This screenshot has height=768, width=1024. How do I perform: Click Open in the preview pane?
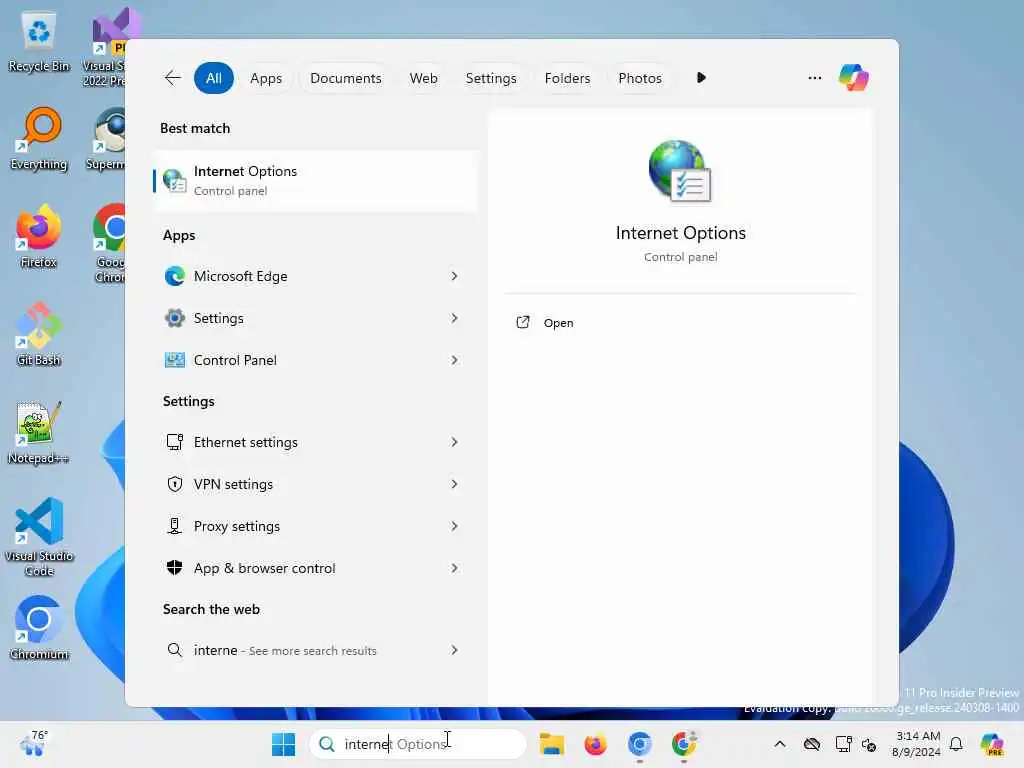558,323
